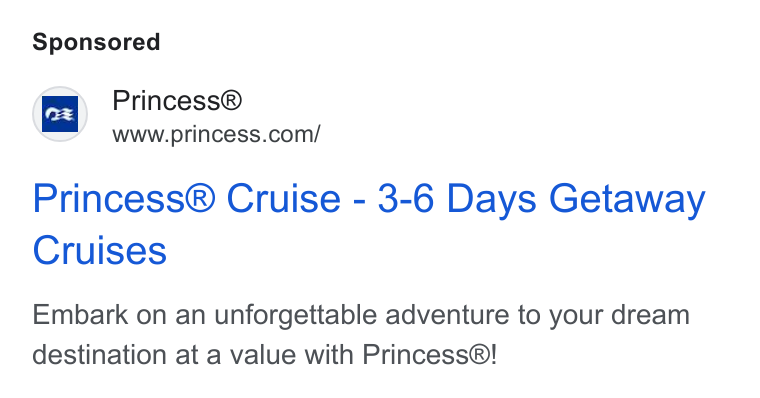Click "3-6 Days" in the blue headline
Screen dimensions: 760x398
click(457, 198)
